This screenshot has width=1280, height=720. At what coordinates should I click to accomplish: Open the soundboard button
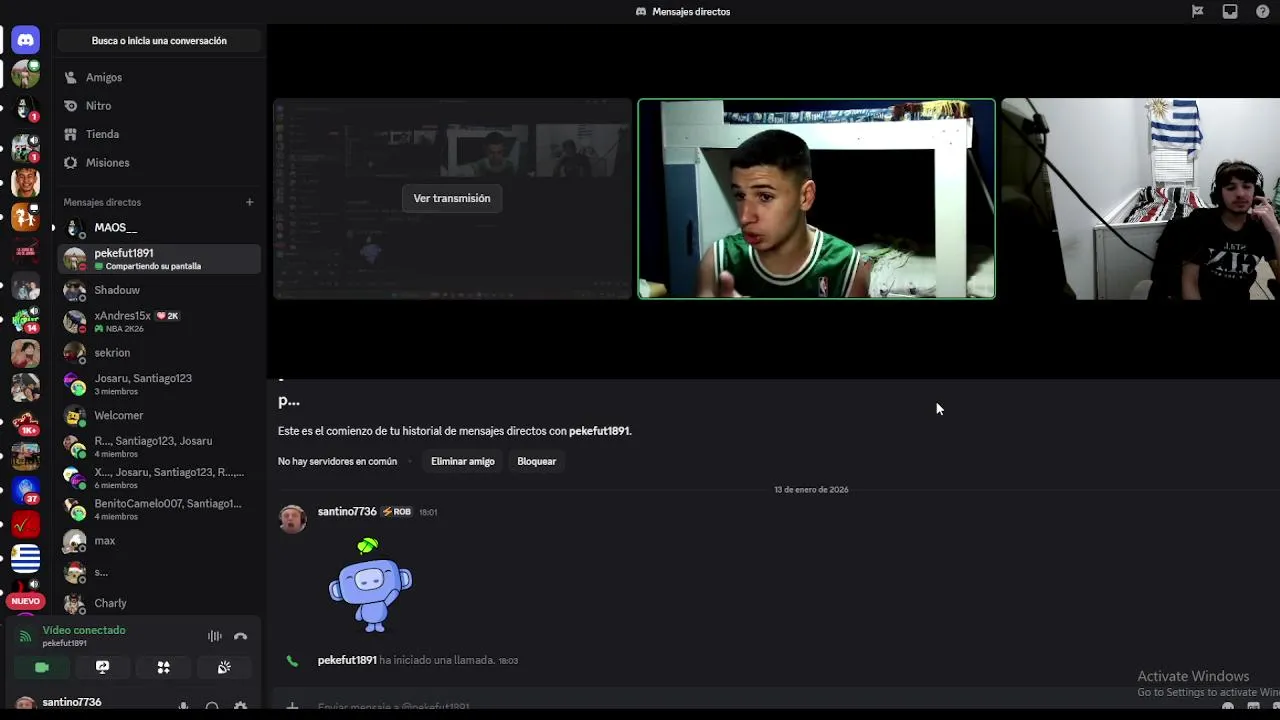click(224, 667)
